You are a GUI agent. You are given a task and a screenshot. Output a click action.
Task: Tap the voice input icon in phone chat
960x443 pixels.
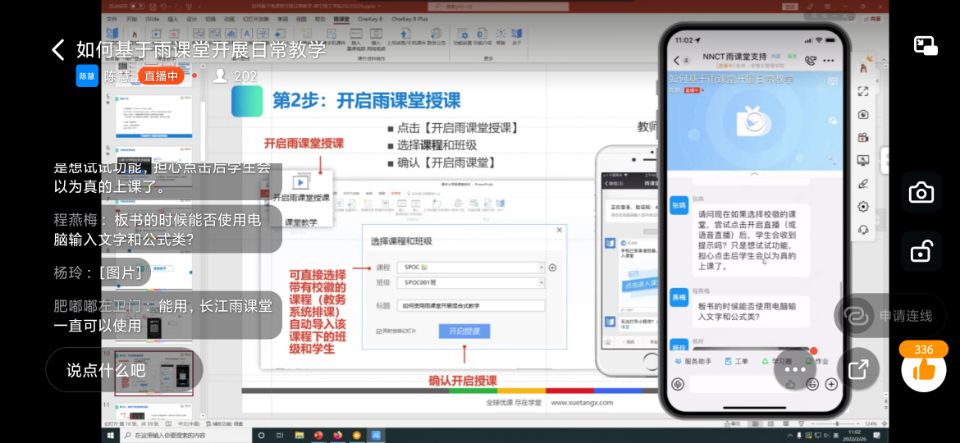[677, 384]
